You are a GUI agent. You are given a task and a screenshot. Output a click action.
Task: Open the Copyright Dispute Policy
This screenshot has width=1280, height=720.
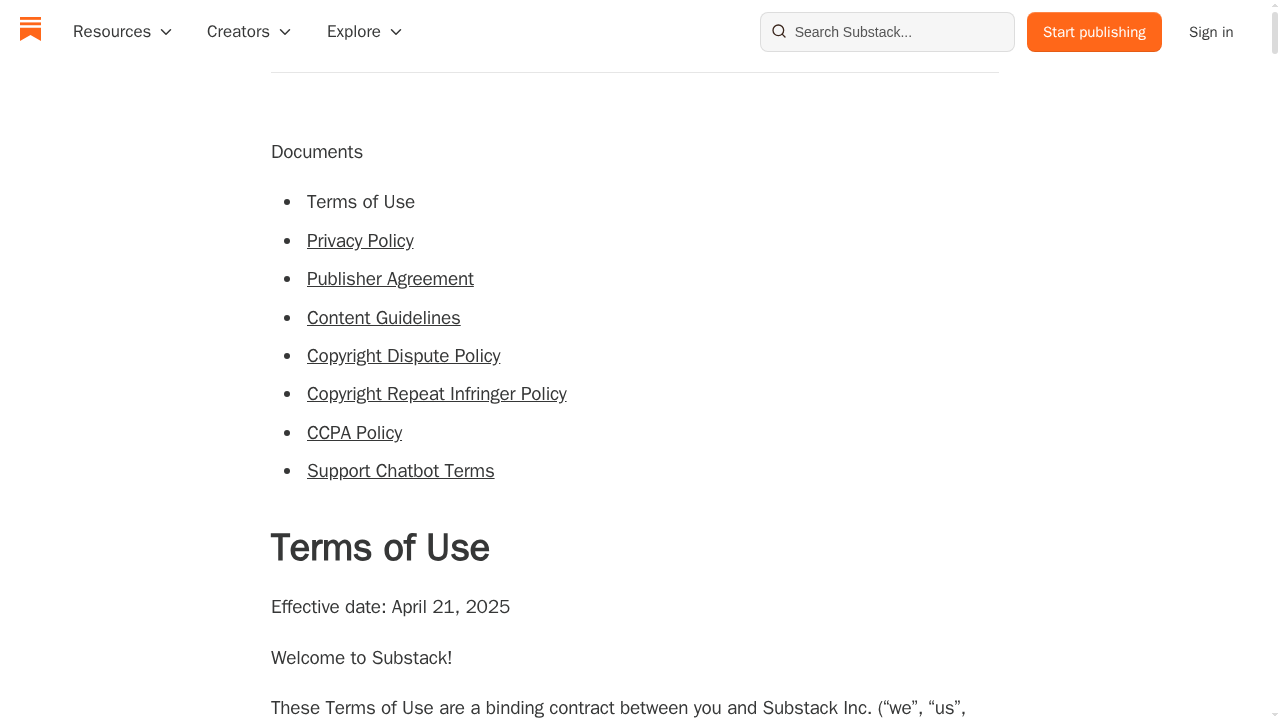tap(403, 356)
